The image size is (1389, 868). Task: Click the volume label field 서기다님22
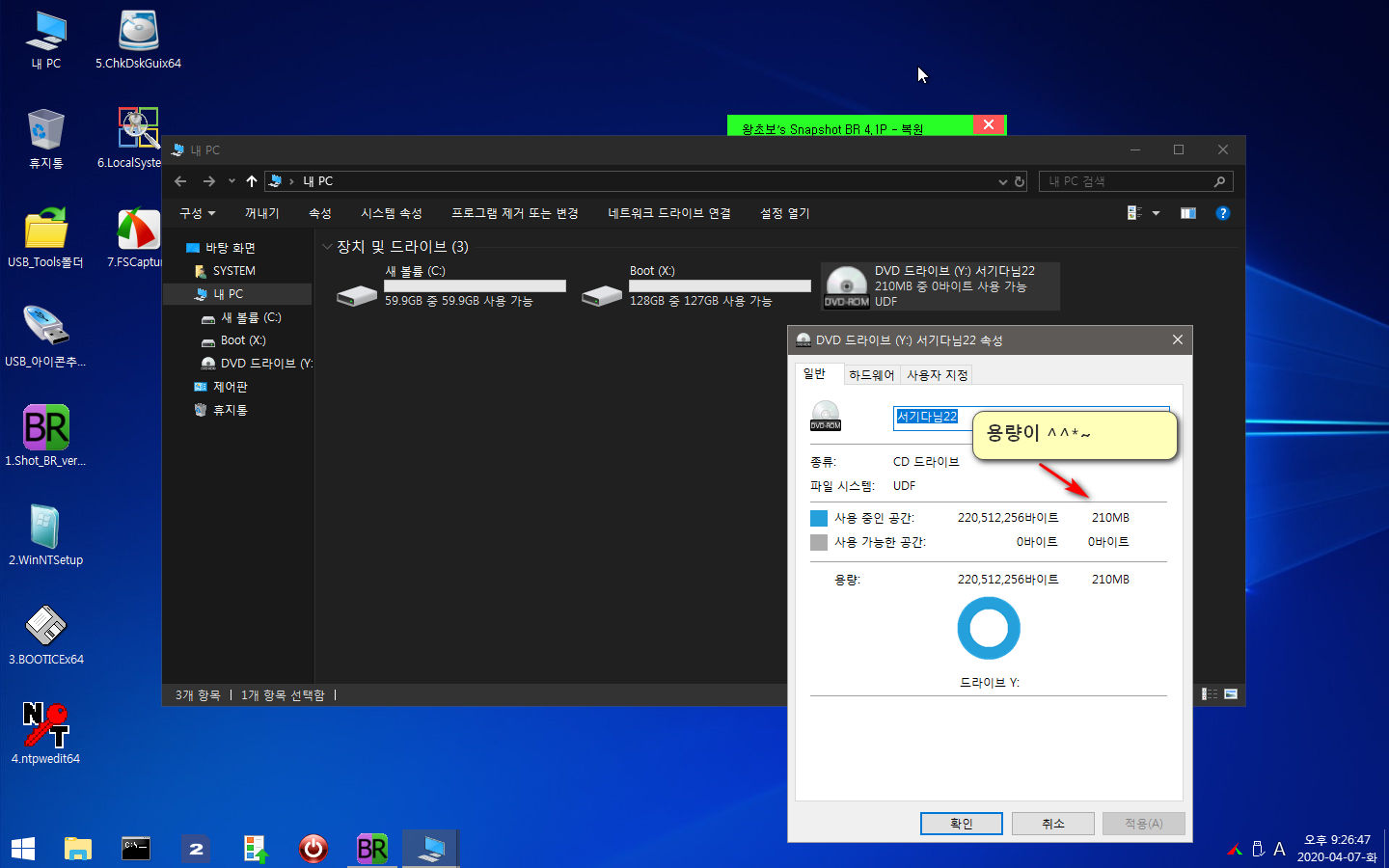pos(1030,417)
